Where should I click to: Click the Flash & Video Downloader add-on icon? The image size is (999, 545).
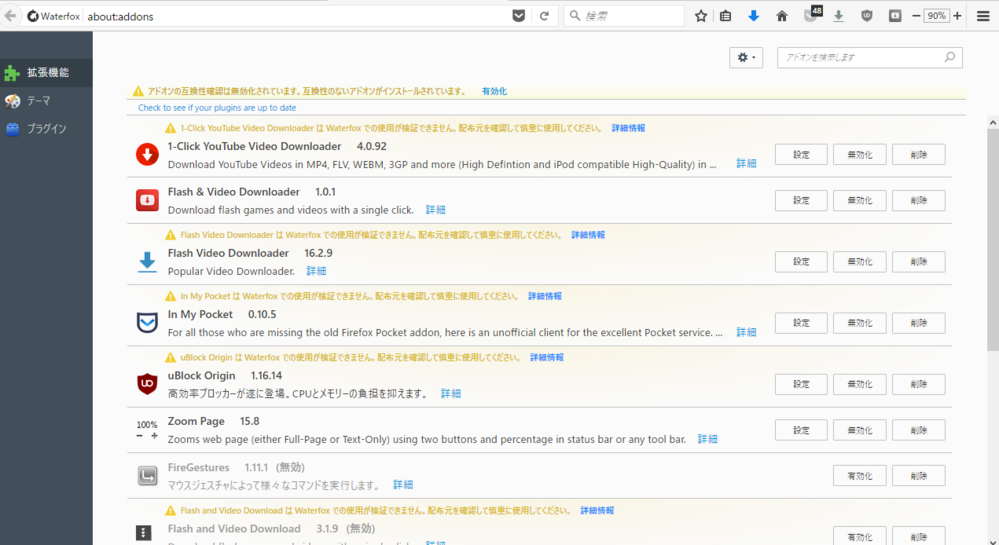click(x=147, y=200)
